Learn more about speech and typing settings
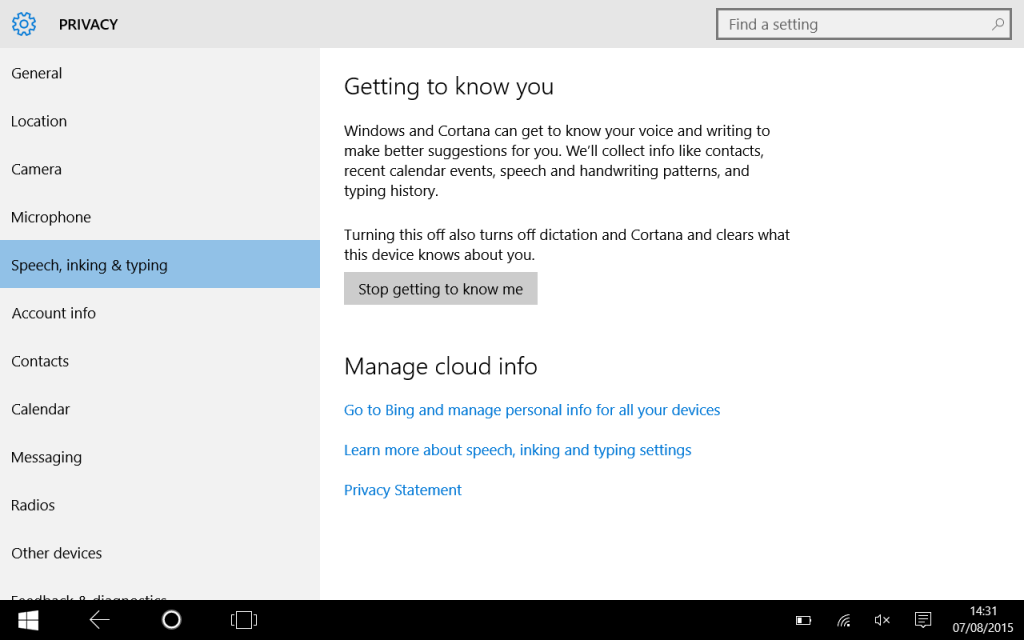This screenshot has height=640, width=1024. tap(517, 450)
